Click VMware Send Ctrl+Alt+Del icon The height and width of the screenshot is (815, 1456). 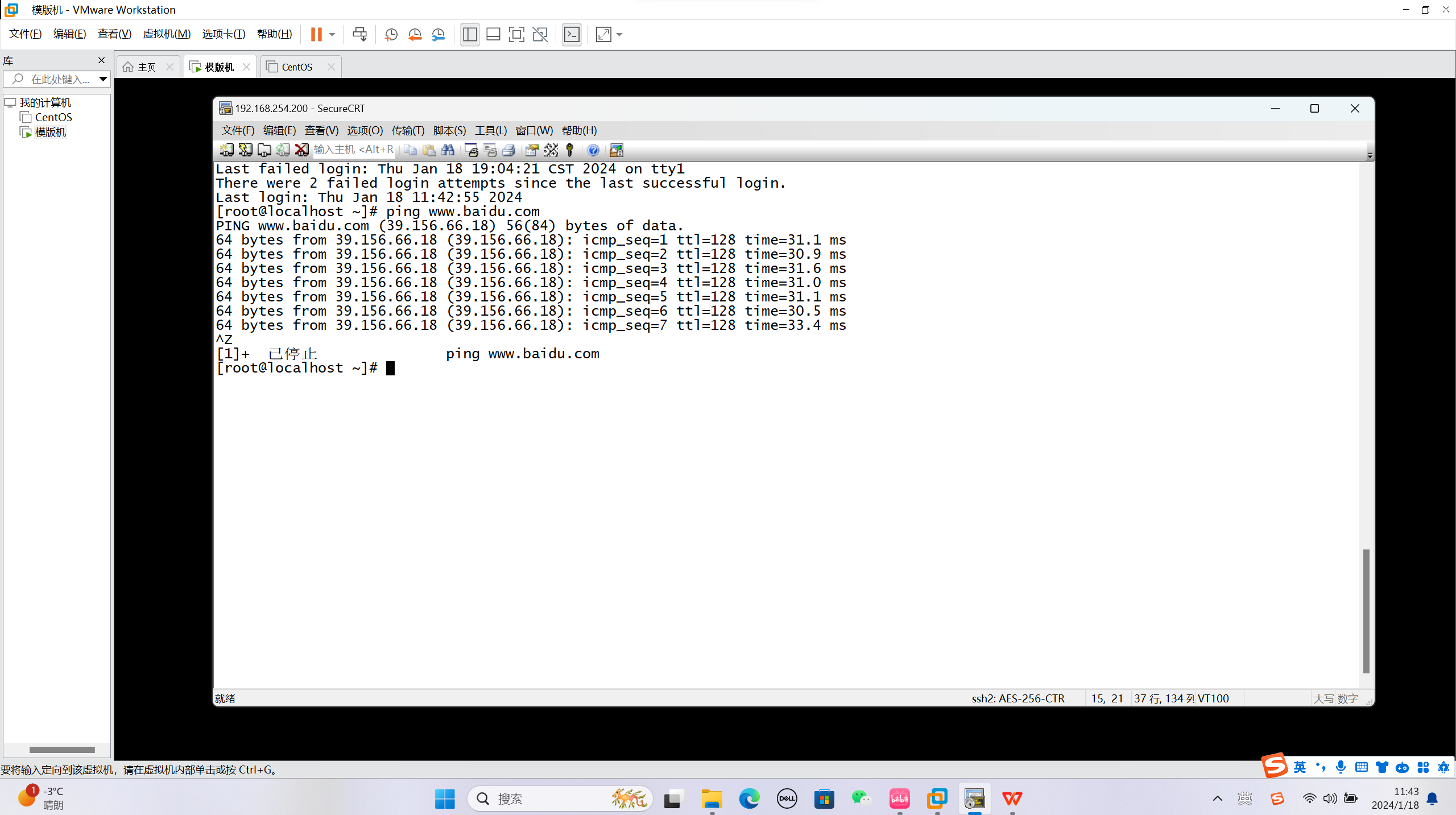[x=359, y=34]
